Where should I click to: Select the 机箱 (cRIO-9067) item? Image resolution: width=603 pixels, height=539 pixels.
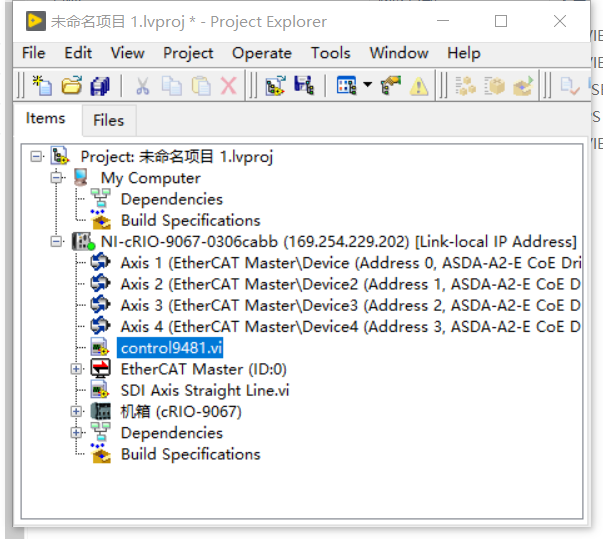click(181, 411)
